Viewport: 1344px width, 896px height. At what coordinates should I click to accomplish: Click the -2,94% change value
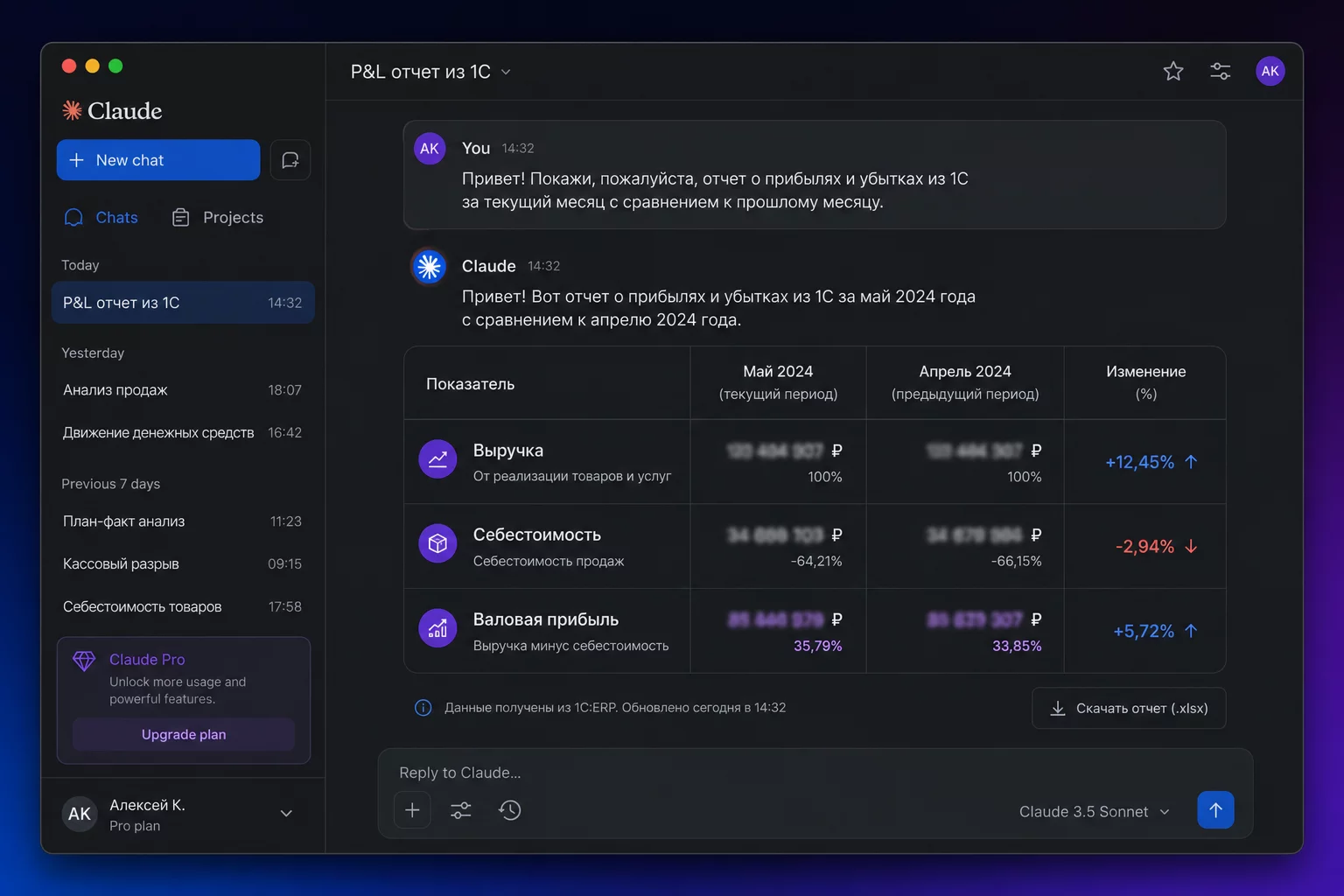(x=1144, y=547)
